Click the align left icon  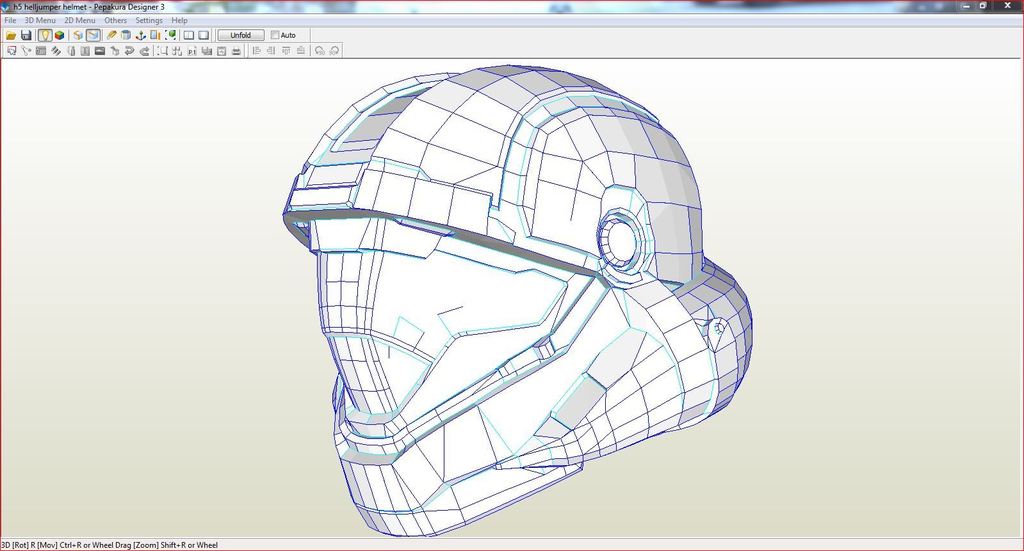[x=256, y=50]
